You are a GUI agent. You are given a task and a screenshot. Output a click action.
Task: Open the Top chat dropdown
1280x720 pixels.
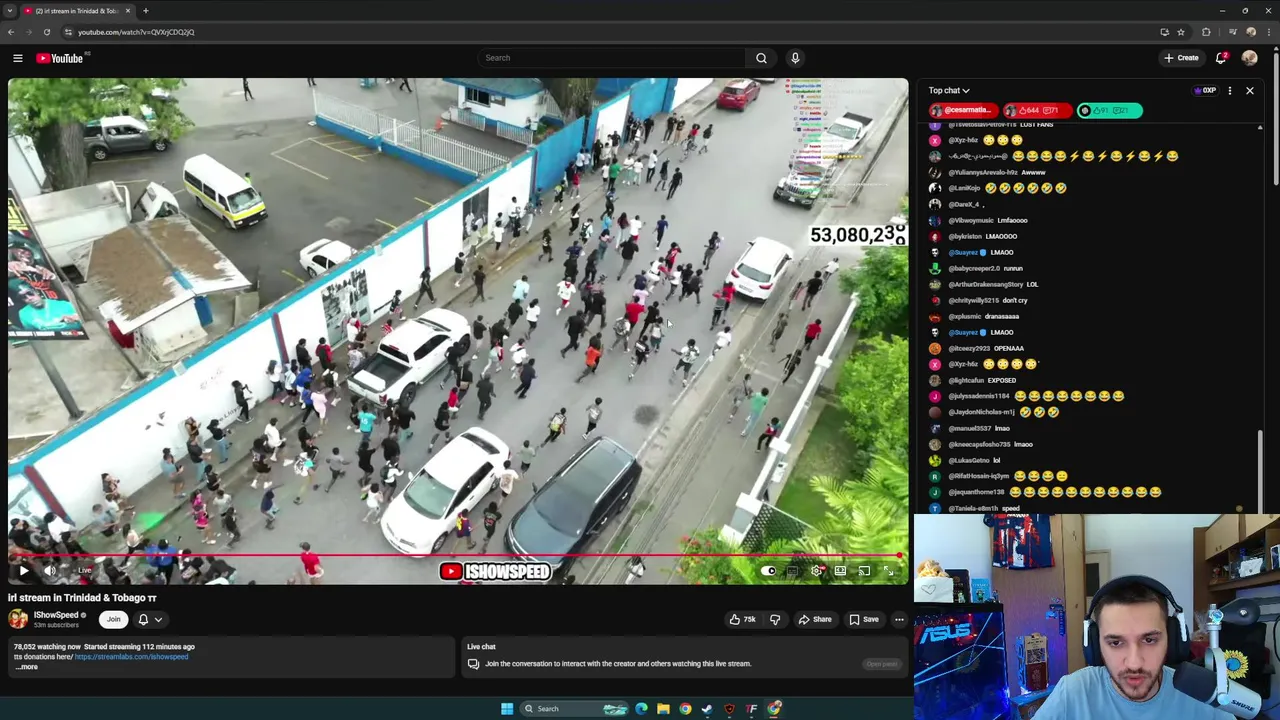pyautogui.click(x=948, y=91)
